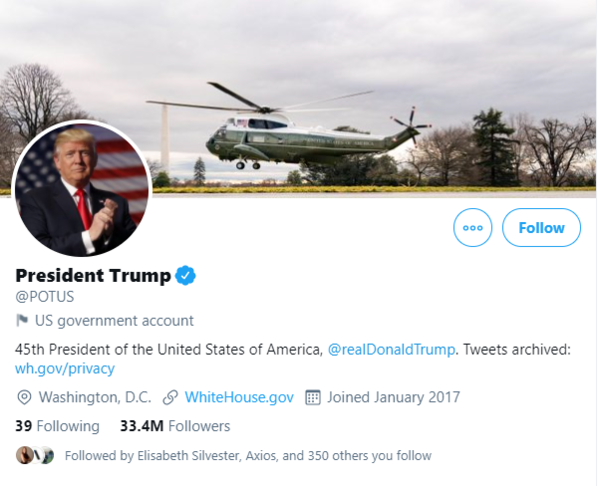
Task: Open the Followed by Elisabeth Silvester text
Action: (248, 456)
